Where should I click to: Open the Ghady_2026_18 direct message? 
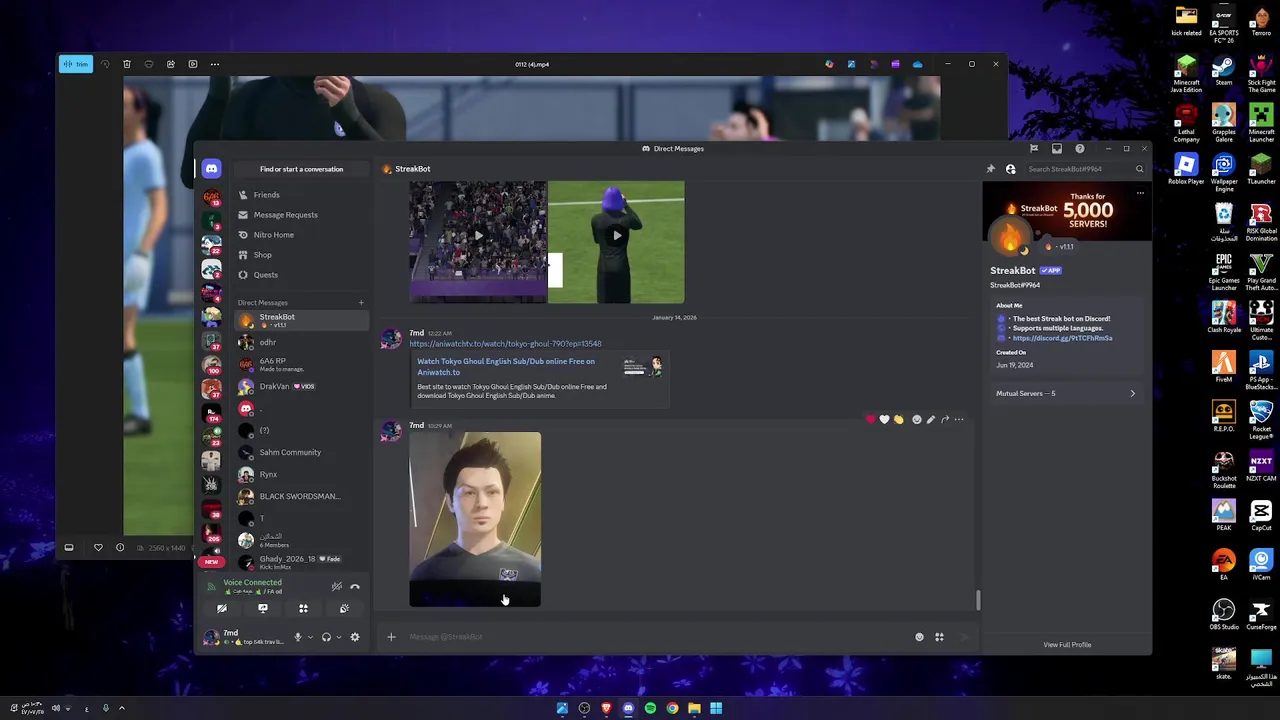[x=301, y=562]
